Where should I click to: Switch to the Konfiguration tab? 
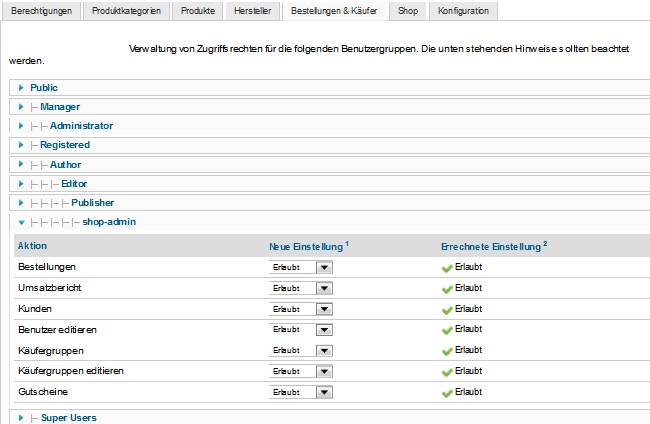464,11
